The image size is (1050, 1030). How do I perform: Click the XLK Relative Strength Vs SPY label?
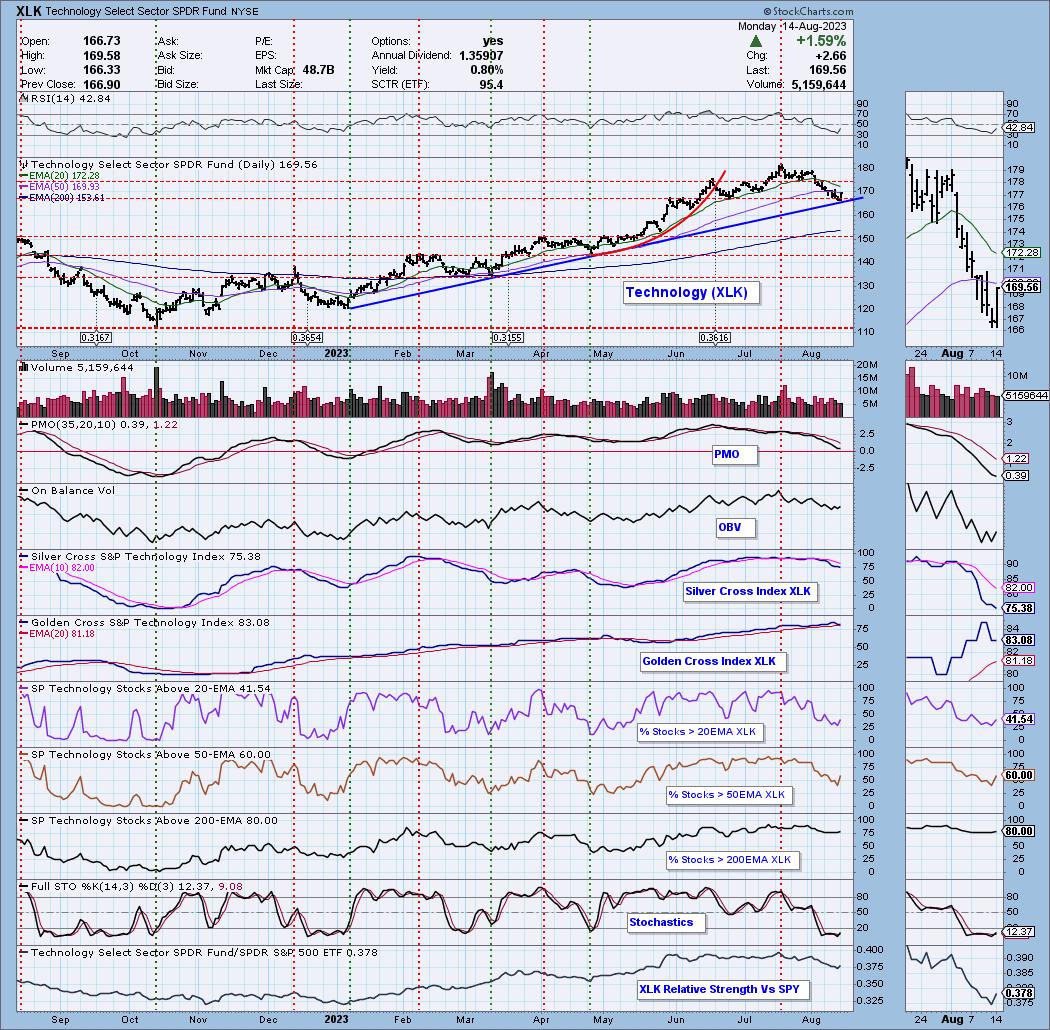click(x=724, y=989)
